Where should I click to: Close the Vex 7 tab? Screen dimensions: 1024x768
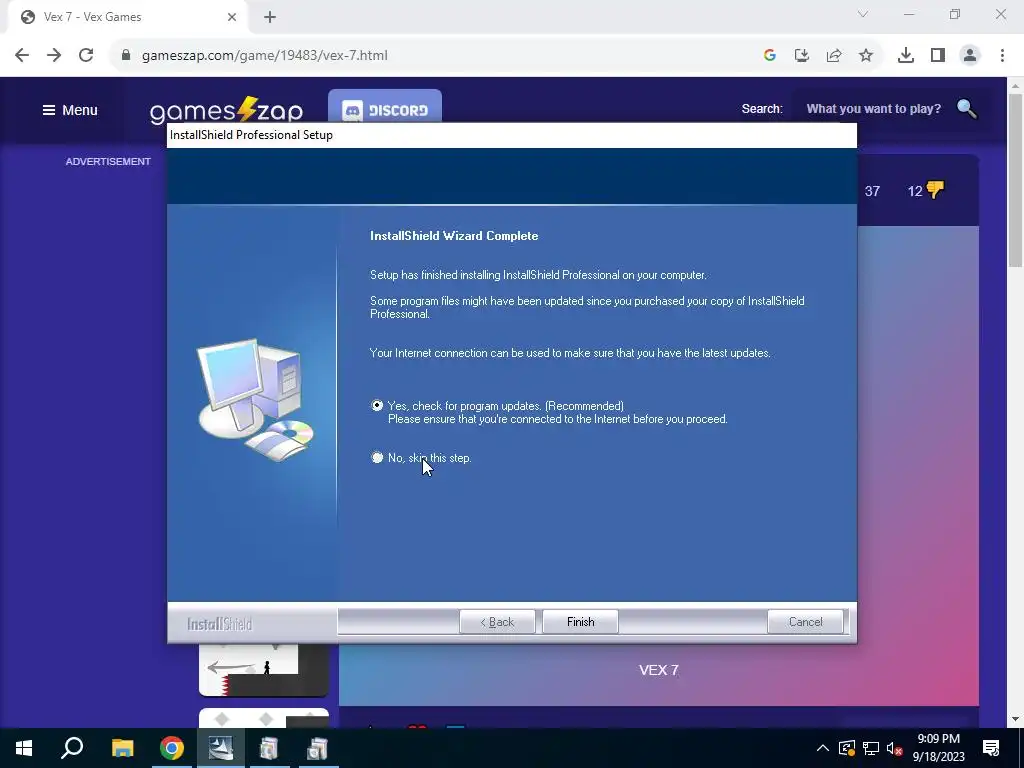232,17
